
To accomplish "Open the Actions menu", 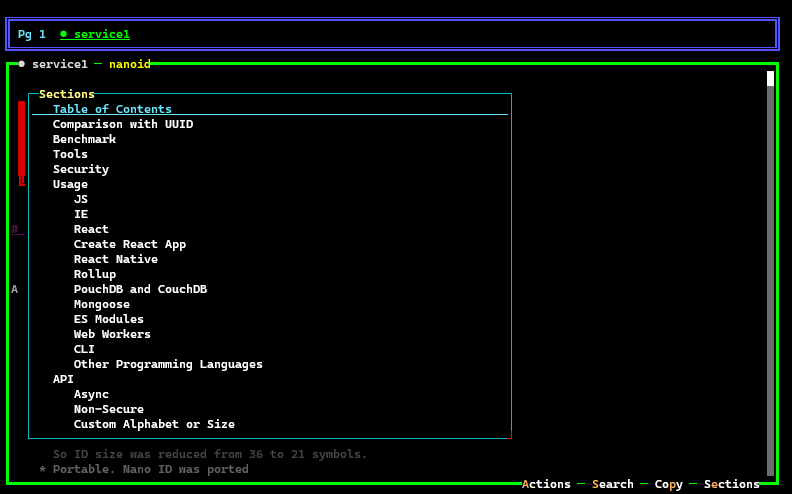I will click(547, 484).
